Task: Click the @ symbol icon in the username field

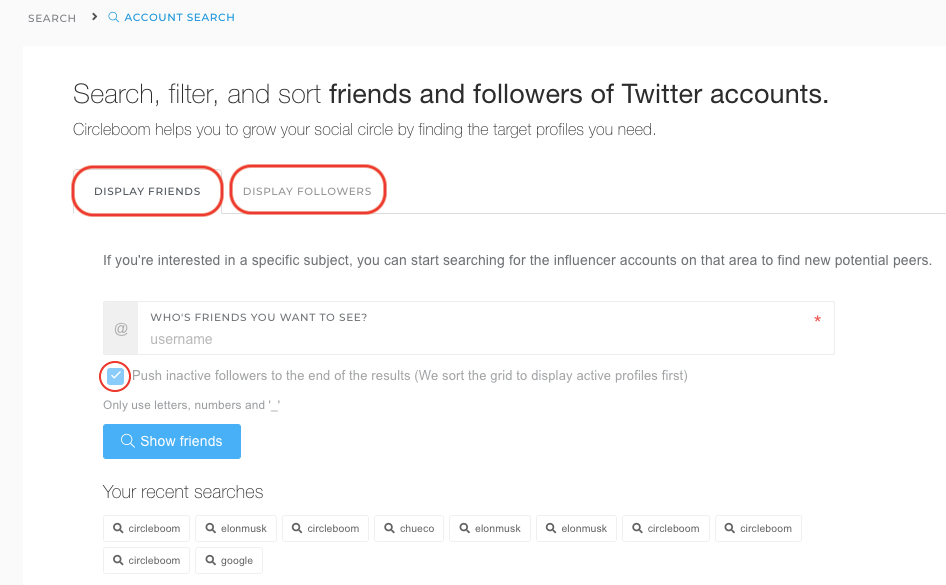Action: [121, 328]
